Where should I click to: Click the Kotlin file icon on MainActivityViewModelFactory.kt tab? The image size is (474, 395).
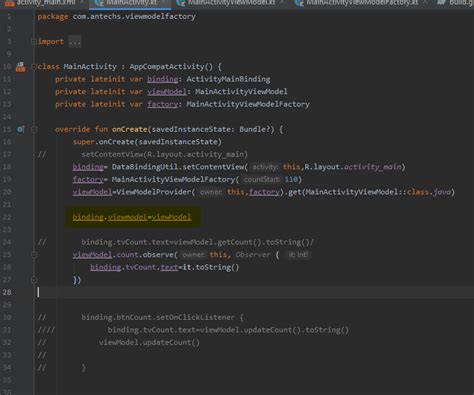tap(299, 3)
